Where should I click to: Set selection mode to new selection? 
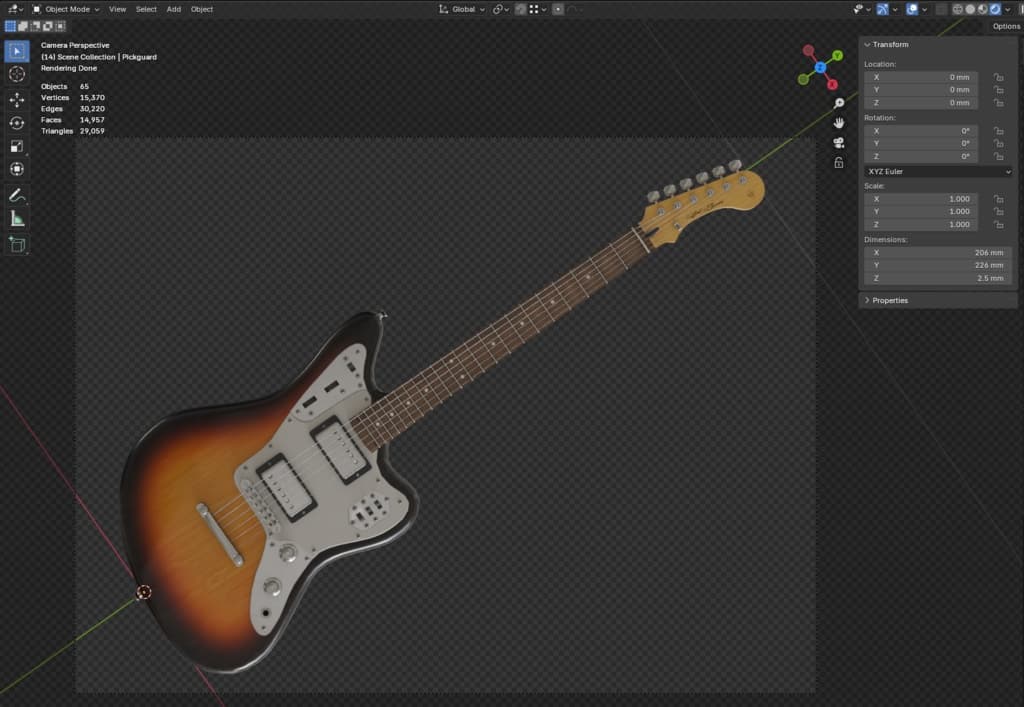pos(10,26)
